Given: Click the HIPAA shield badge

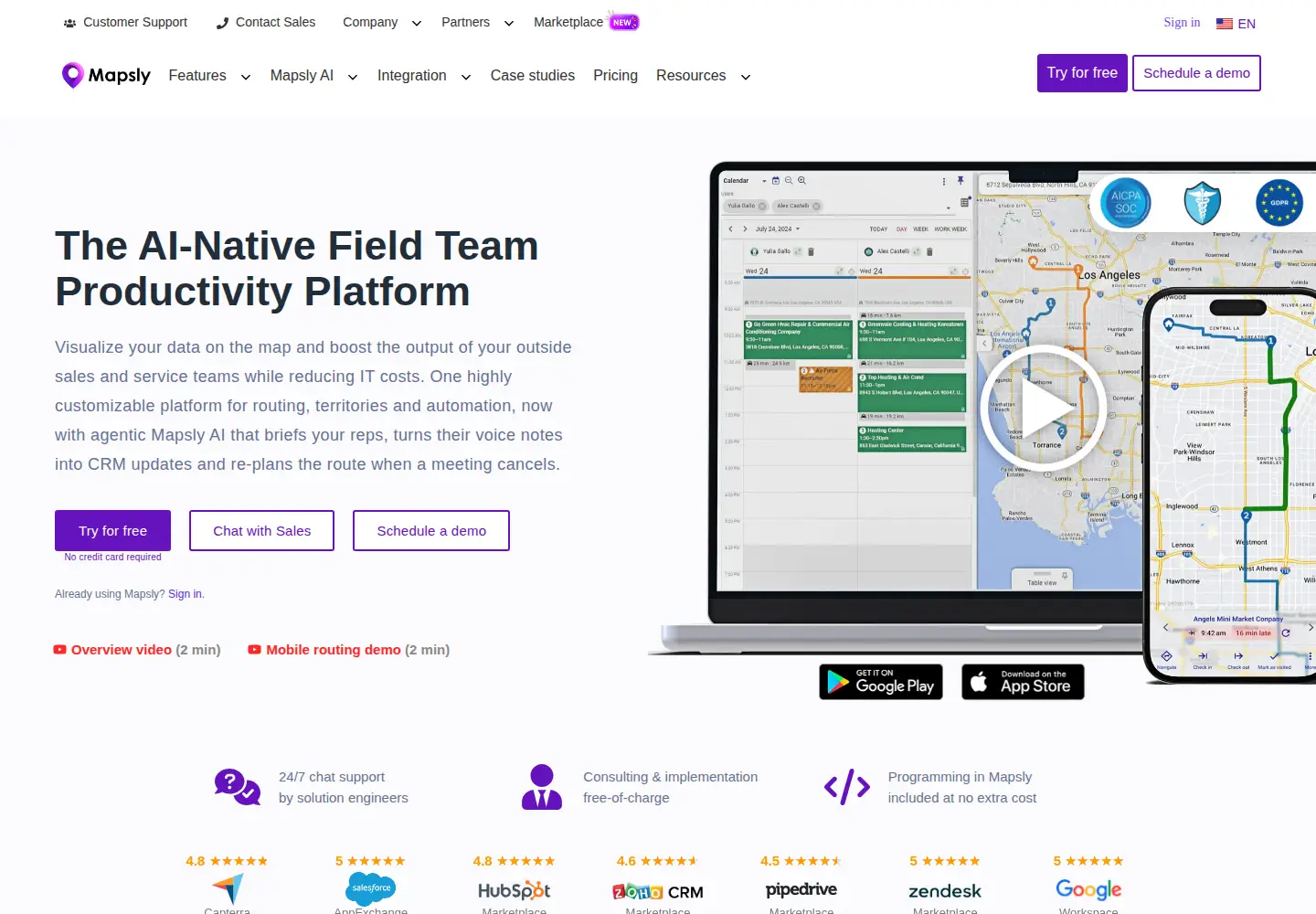Looking at the screenshot, I should (1203, 202).
